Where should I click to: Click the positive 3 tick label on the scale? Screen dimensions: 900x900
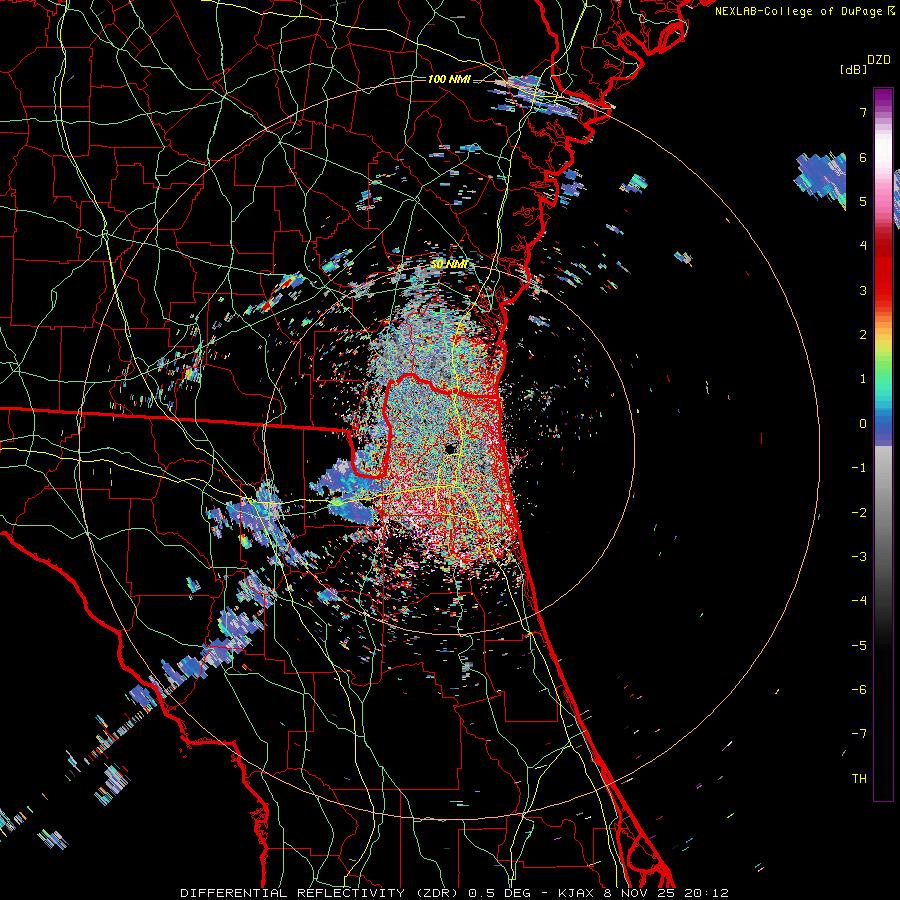[863, 290]
